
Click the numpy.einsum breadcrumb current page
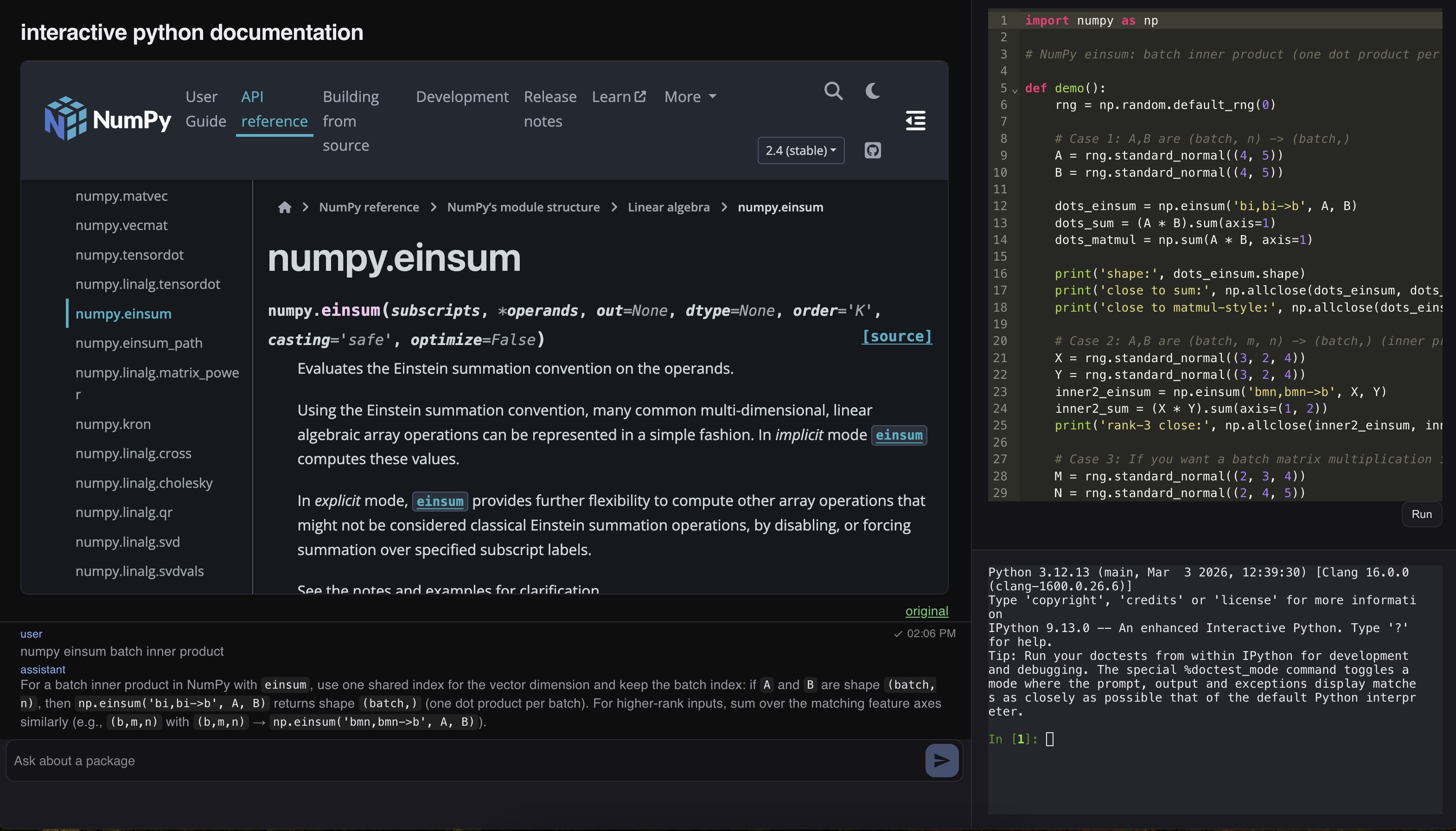pos(780,207)
